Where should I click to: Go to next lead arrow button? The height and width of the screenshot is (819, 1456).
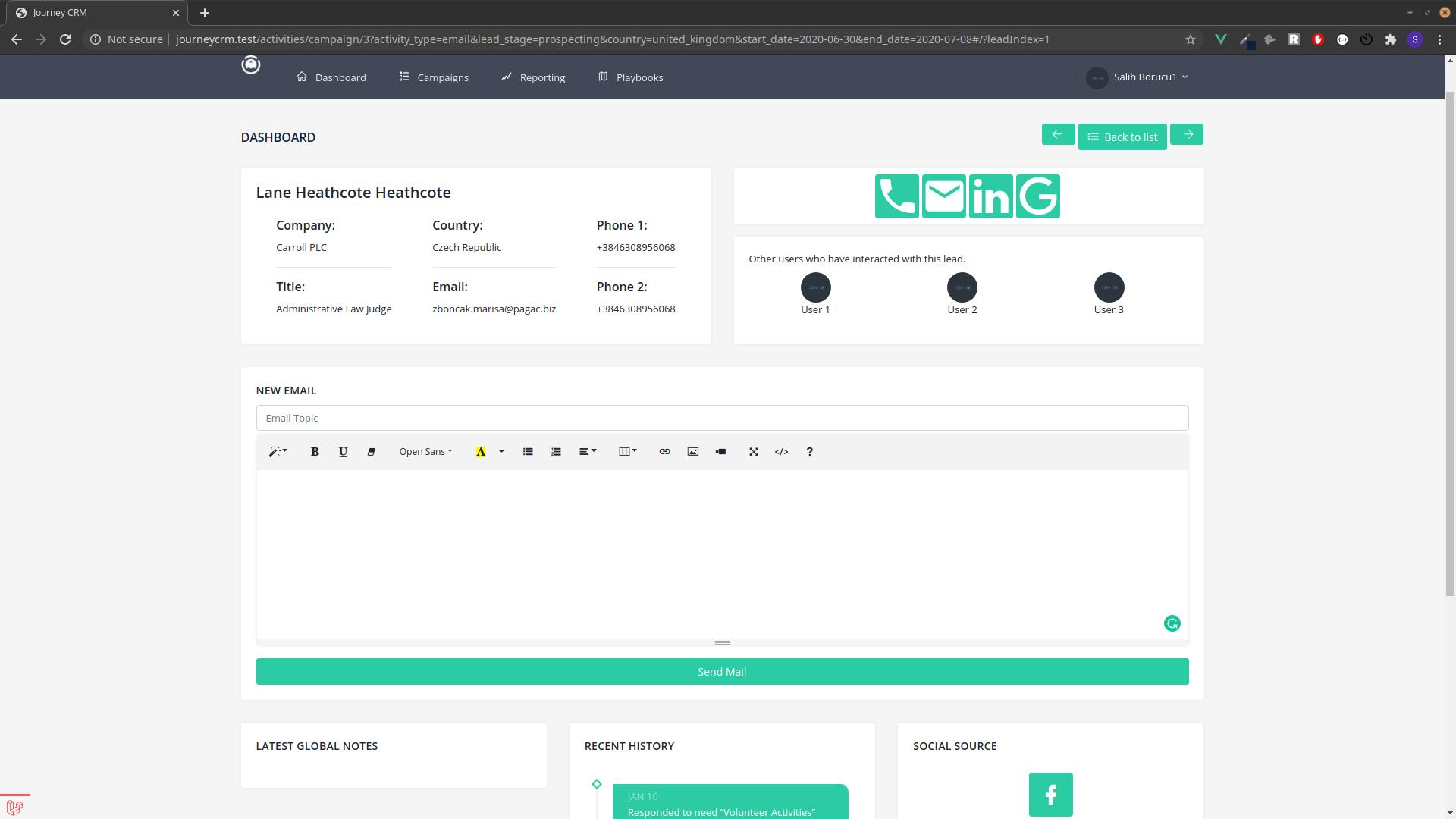[1187, 134]
